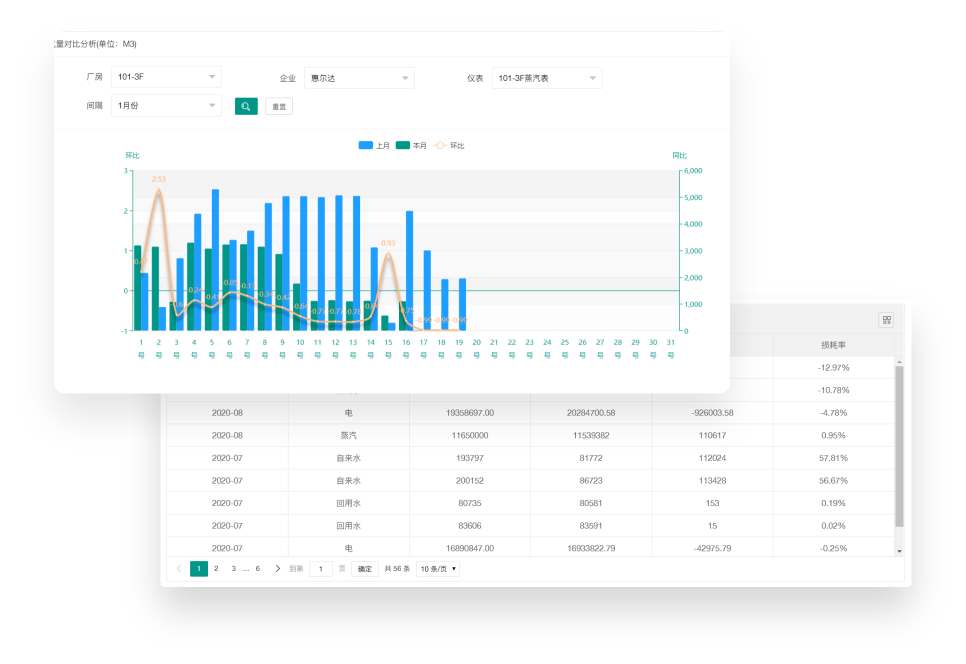
Task: Click the green search icon button
Action: pyautogui.click(x=246, y=106)
